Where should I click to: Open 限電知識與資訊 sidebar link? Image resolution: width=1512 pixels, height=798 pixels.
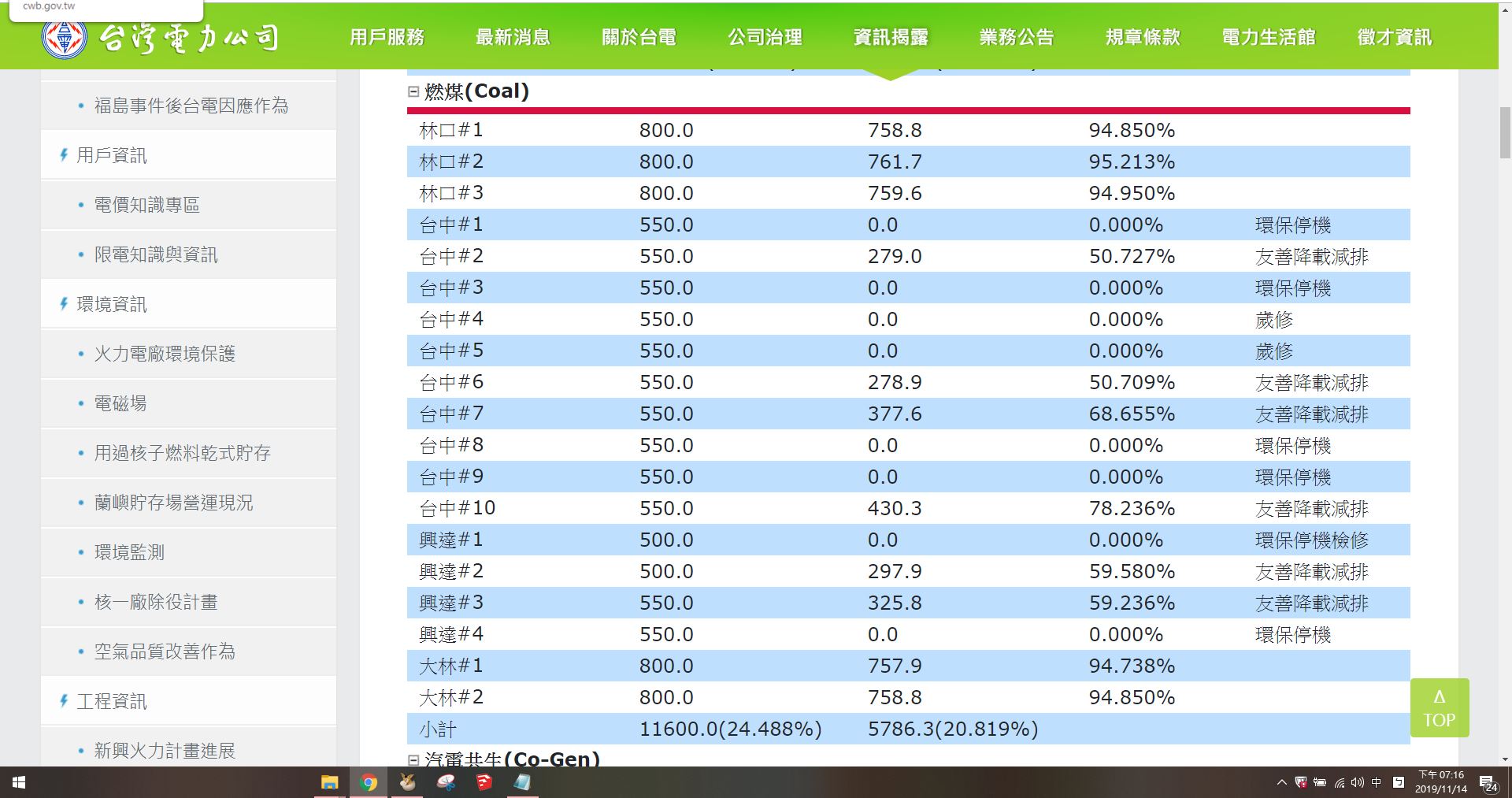pyautogui.click(x=156, y=254)
